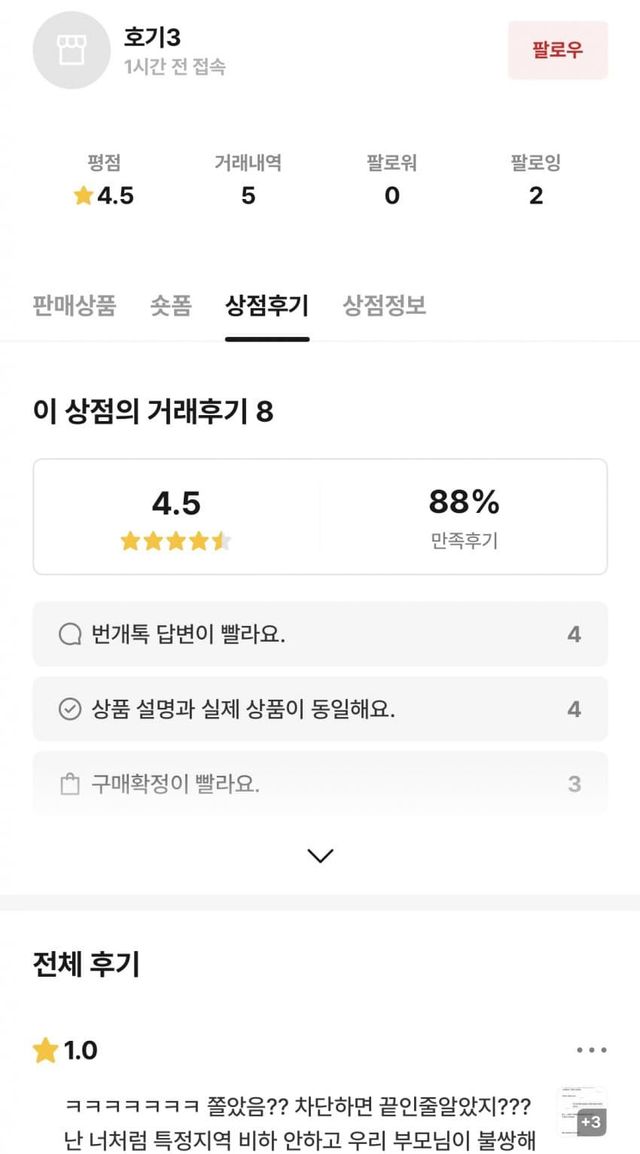View 거래내역 count of 5
The height and width of the screenshot is (1154, 640).
248,196
